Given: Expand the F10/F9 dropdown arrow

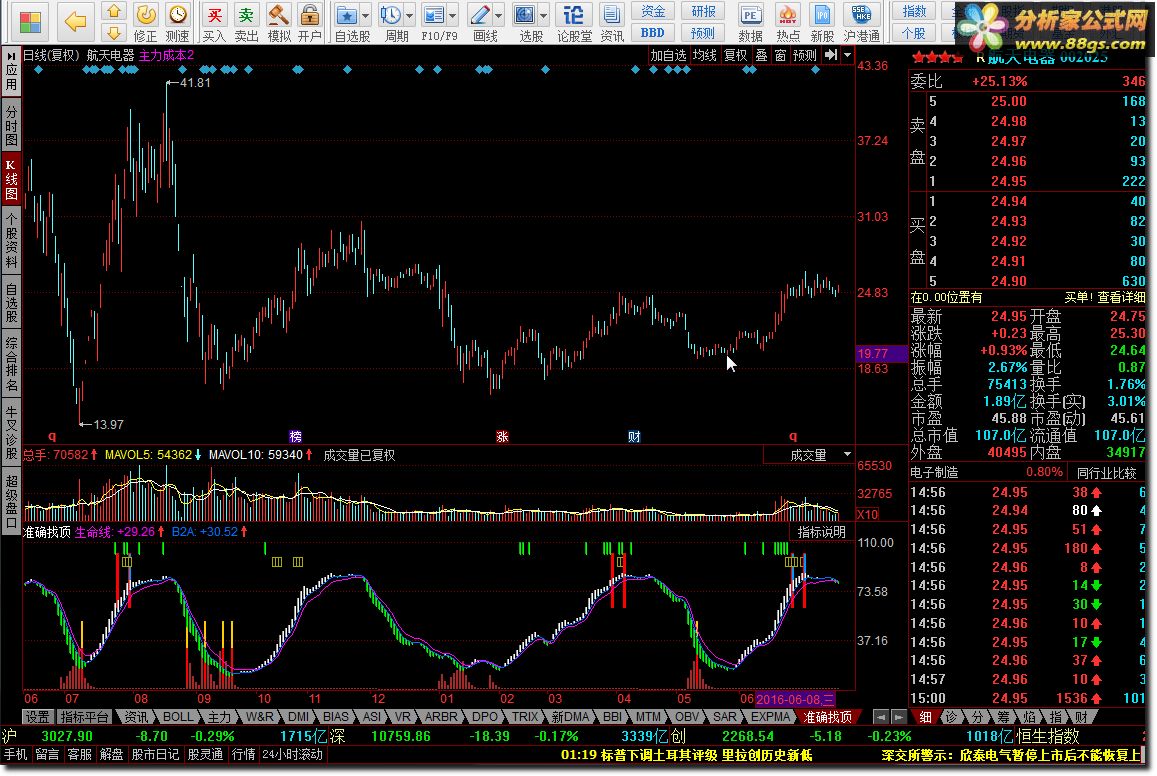Looking at the screenshot, I should 452,15.
